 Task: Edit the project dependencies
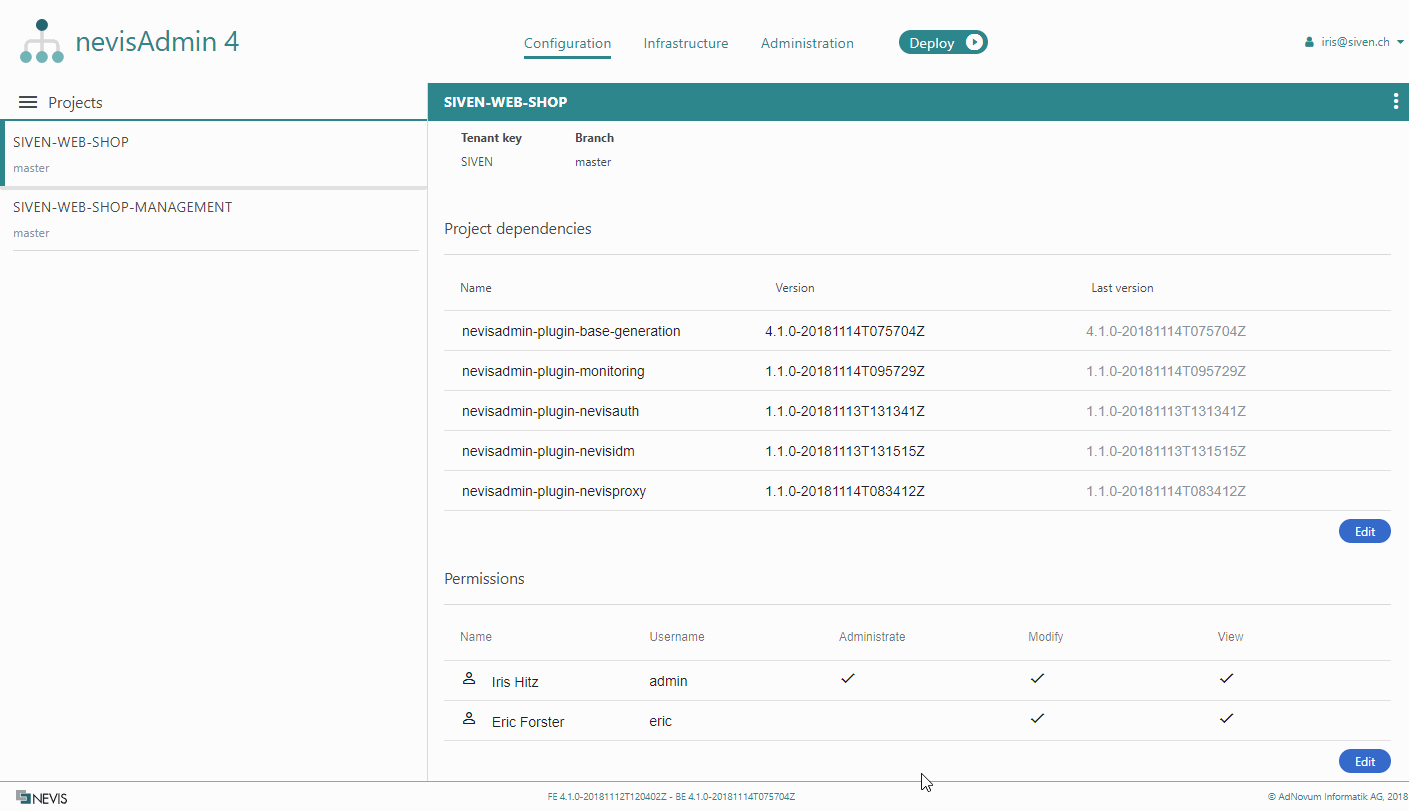coord(1364,532)
